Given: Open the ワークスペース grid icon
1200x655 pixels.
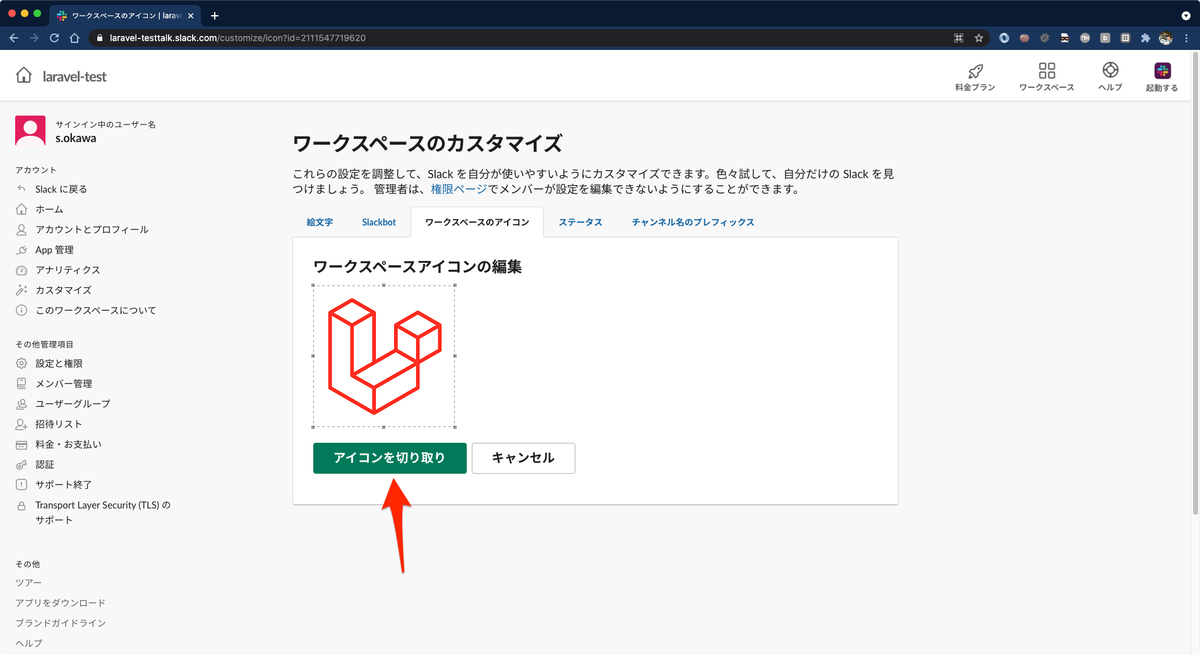Looking at the screenshot, I should coord(1047,71).
